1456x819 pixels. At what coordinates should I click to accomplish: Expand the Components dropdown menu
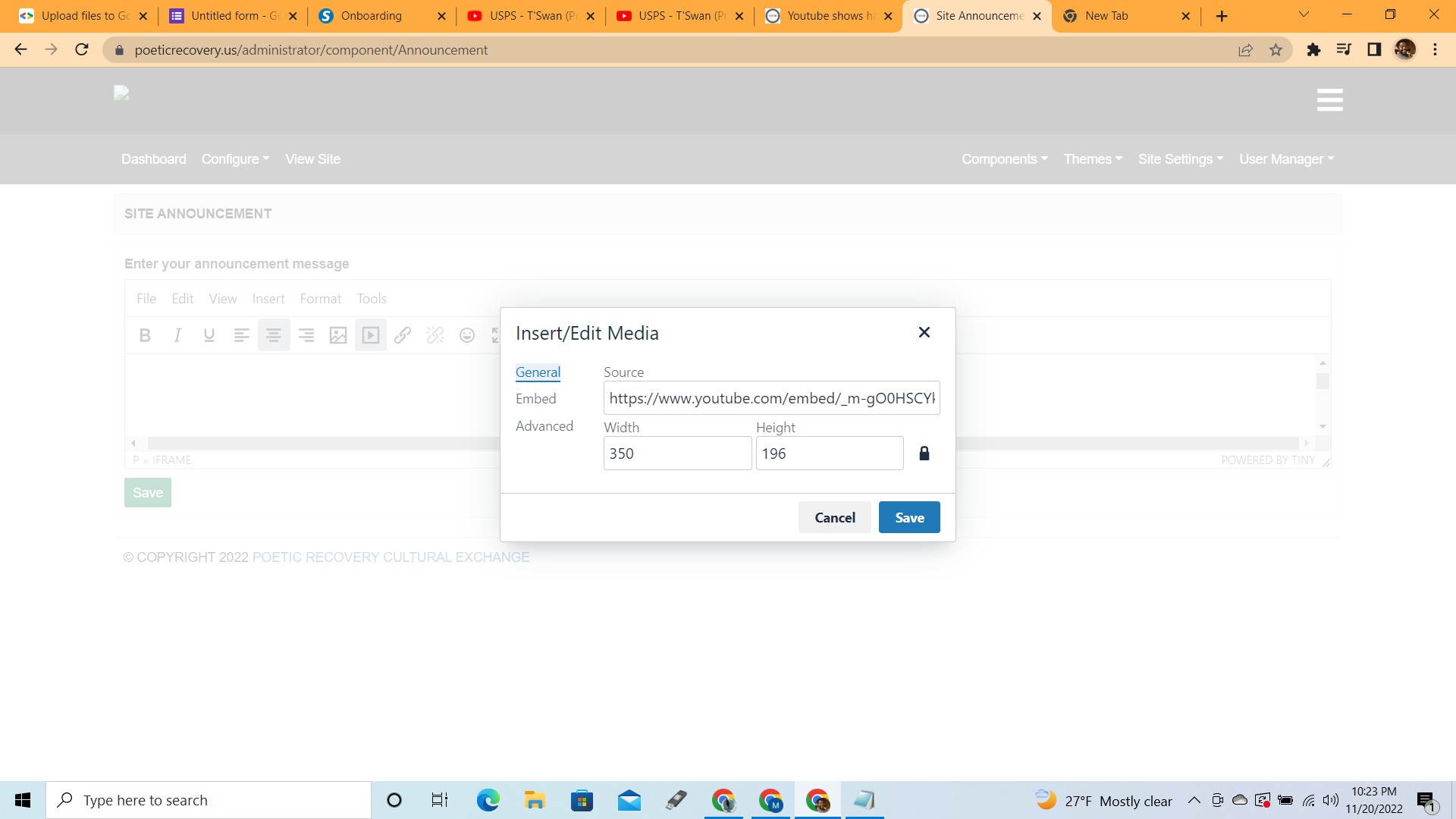(1004, 159)
